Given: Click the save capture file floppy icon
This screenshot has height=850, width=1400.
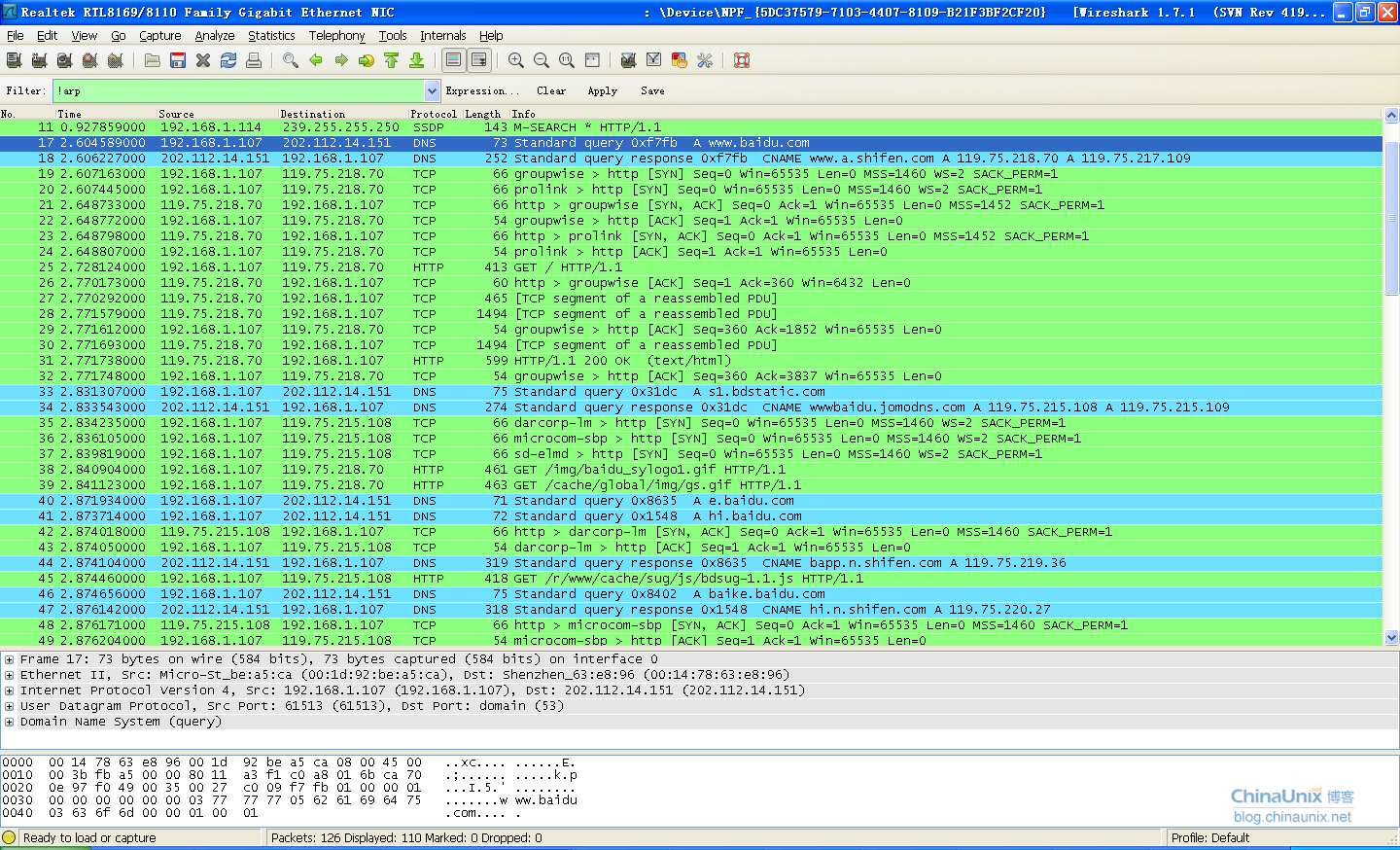Looking at the screenshot, I should point(178,60).
